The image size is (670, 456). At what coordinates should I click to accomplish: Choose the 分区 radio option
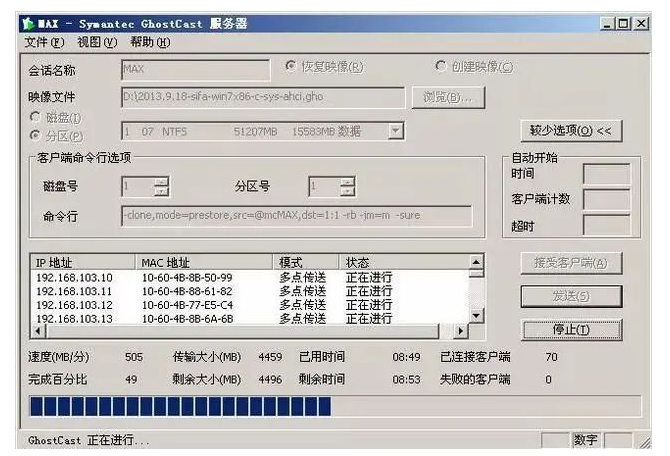point(37,135)
